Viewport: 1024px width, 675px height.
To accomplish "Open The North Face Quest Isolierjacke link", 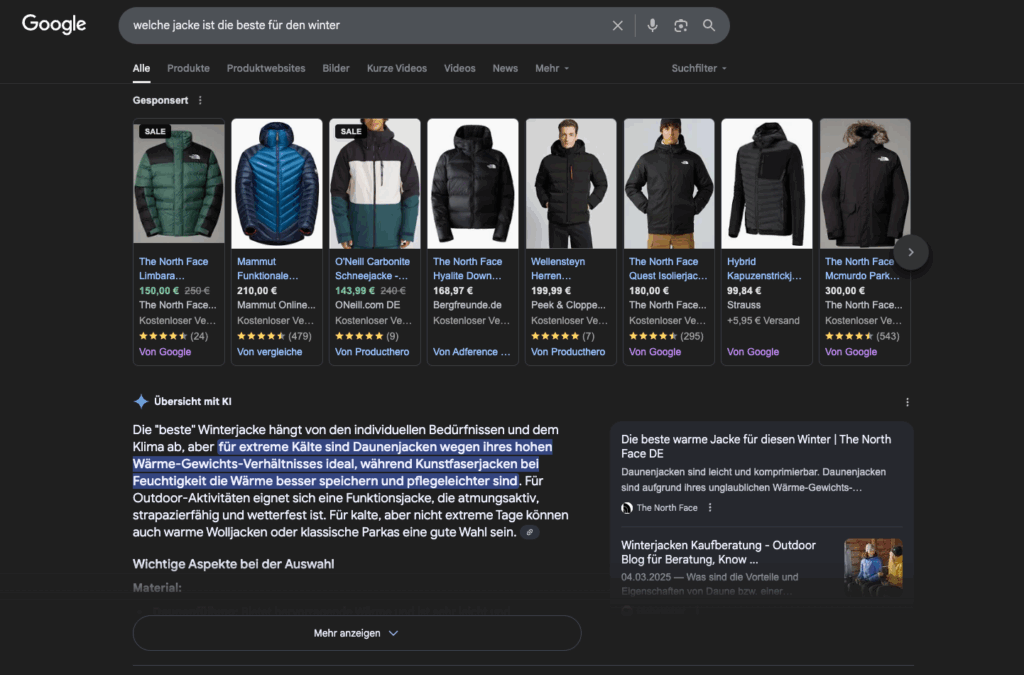I will tap(667, 268).
